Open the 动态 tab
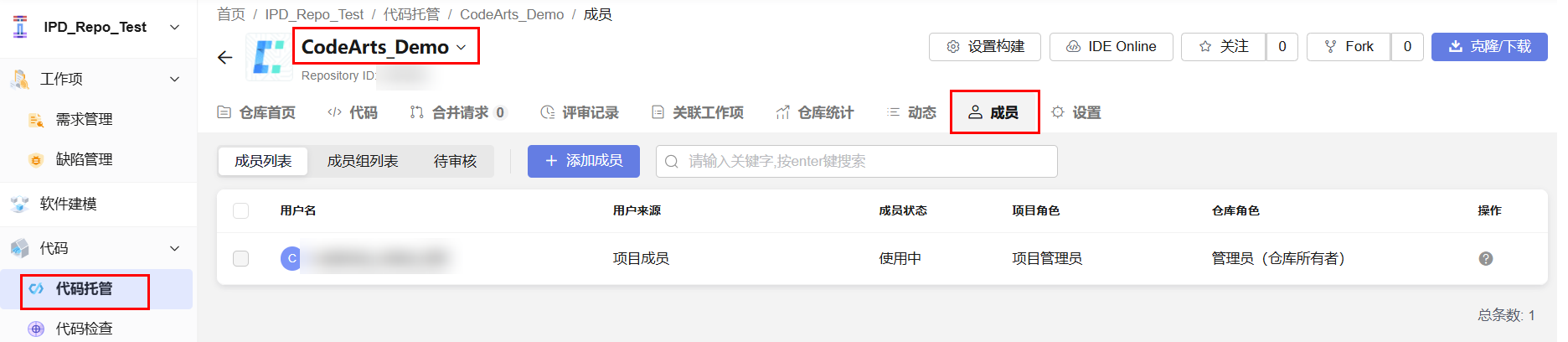This screenshot has width=1568, height=342. click(911, 112)
